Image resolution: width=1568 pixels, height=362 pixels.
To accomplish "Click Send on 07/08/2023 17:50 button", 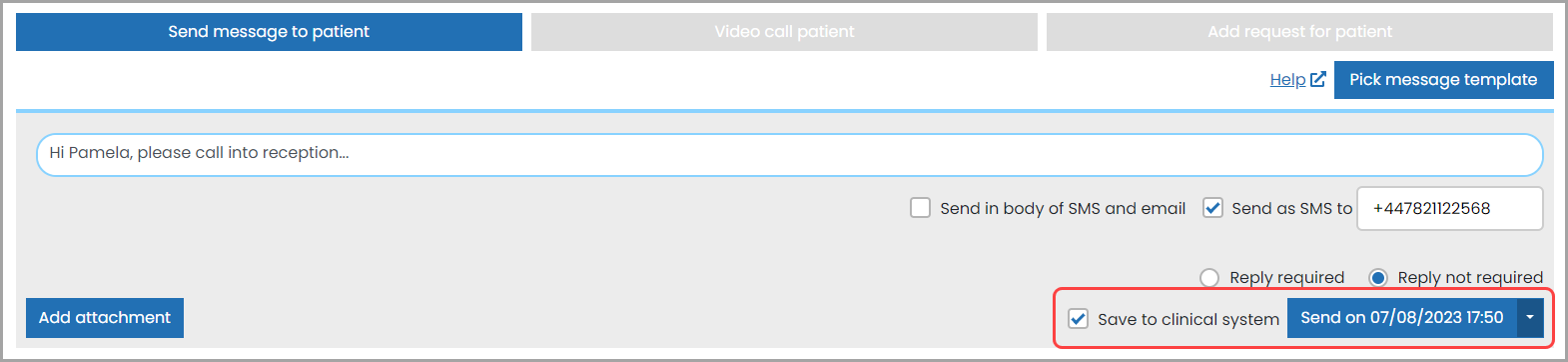I will (x=1401, y=318).
